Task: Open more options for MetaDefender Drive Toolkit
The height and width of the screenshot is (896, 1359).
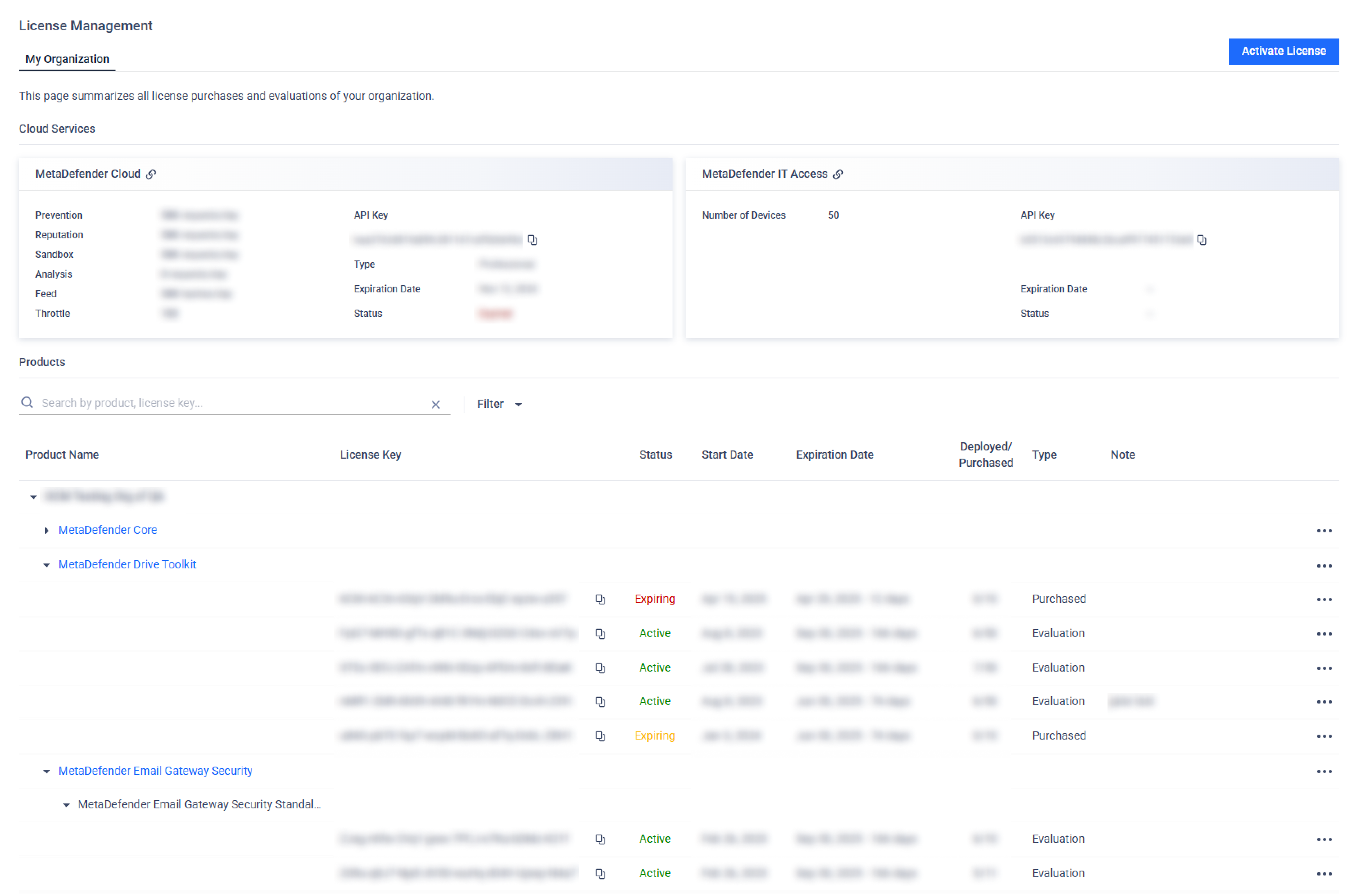Action: pyautogui.click(x=1323, y=566)
